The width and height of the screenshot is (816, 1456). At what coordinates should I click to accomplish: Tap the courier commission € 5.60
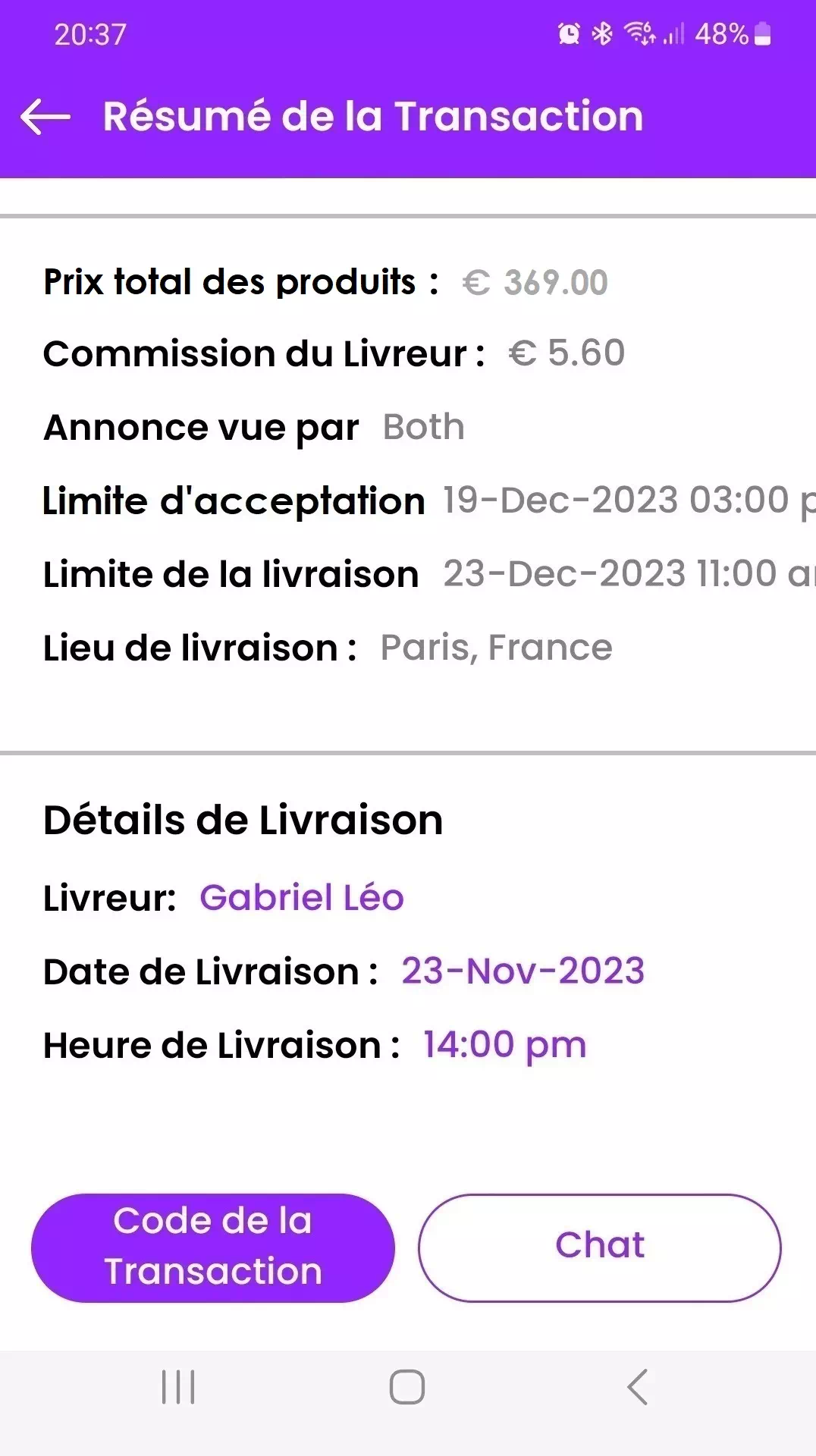[x=566, y=353]
